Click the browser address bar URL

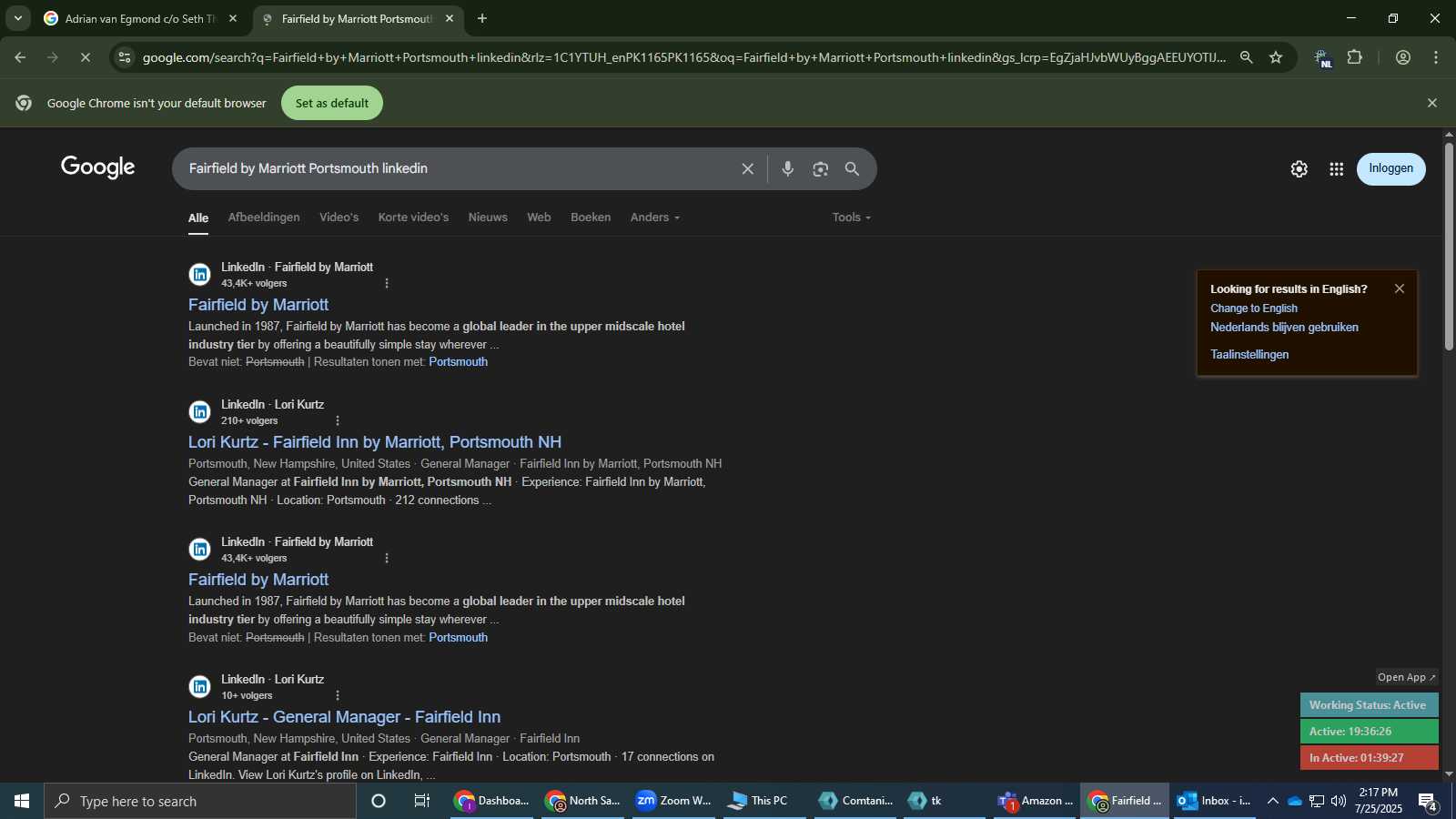pos(684,57)
